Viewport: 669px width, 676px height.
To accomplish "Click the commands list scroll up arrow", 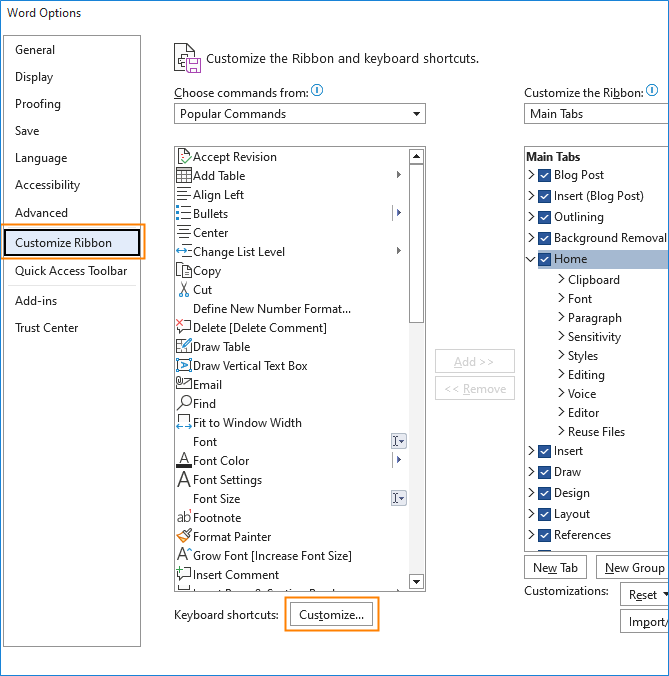I will pos(416,156).
